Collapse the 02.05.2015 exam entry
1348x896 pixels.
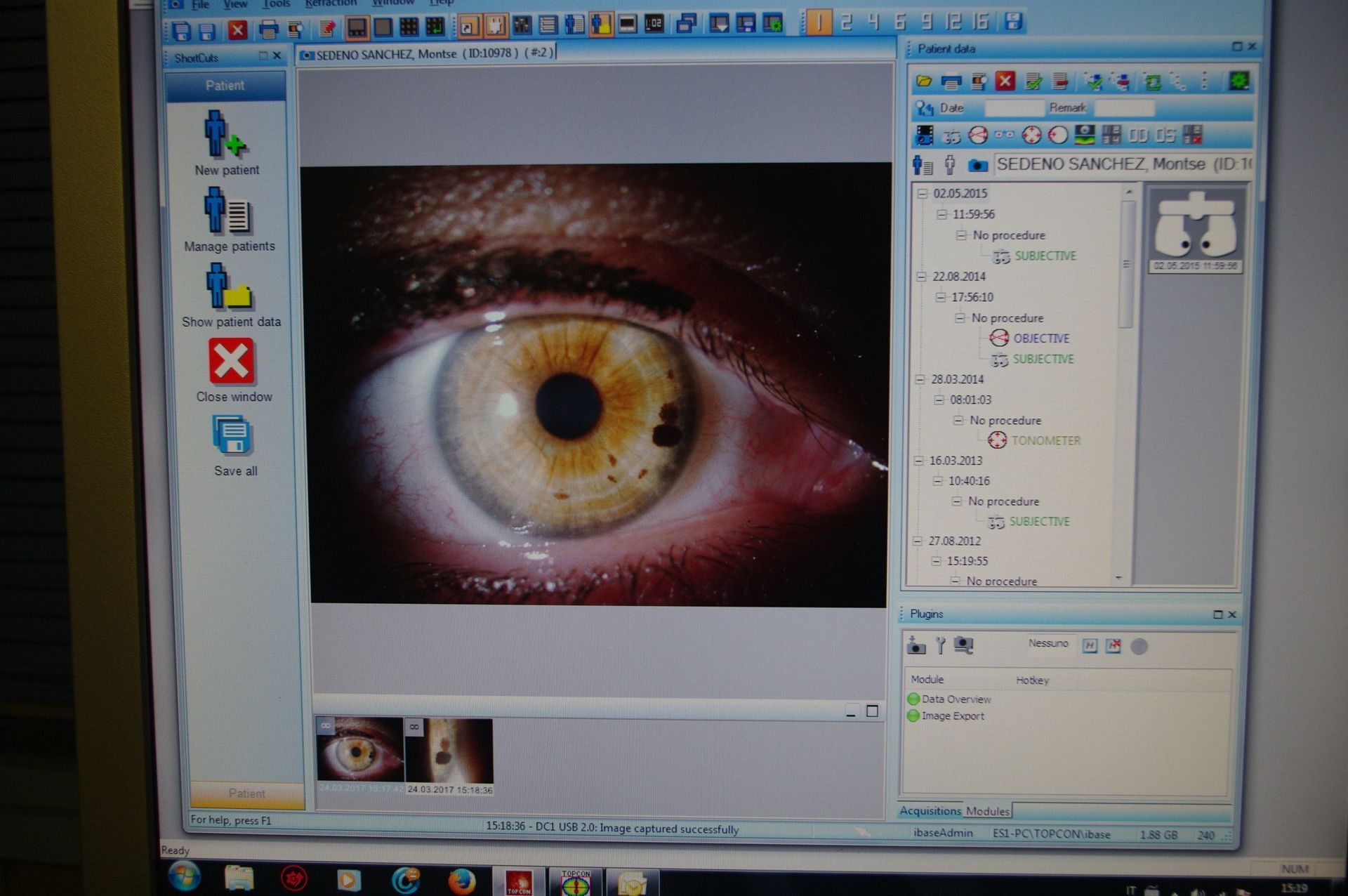[x=922, y=194]
